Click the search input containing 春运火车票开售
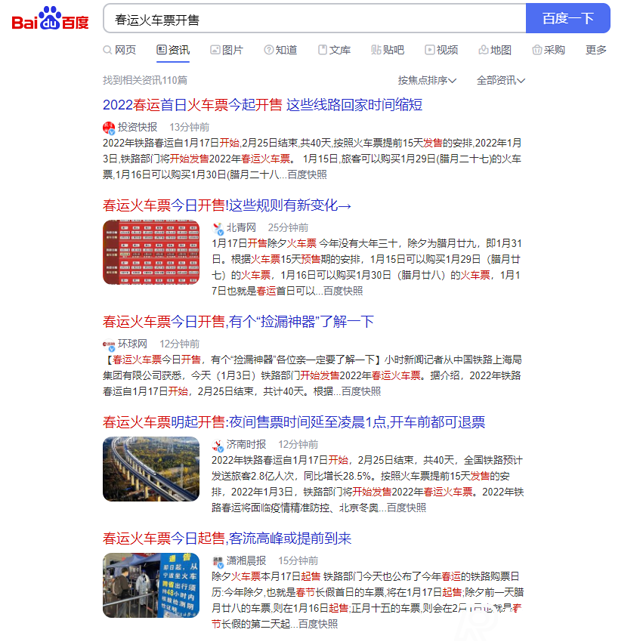 pyautogui.click(x=314, y=18)
